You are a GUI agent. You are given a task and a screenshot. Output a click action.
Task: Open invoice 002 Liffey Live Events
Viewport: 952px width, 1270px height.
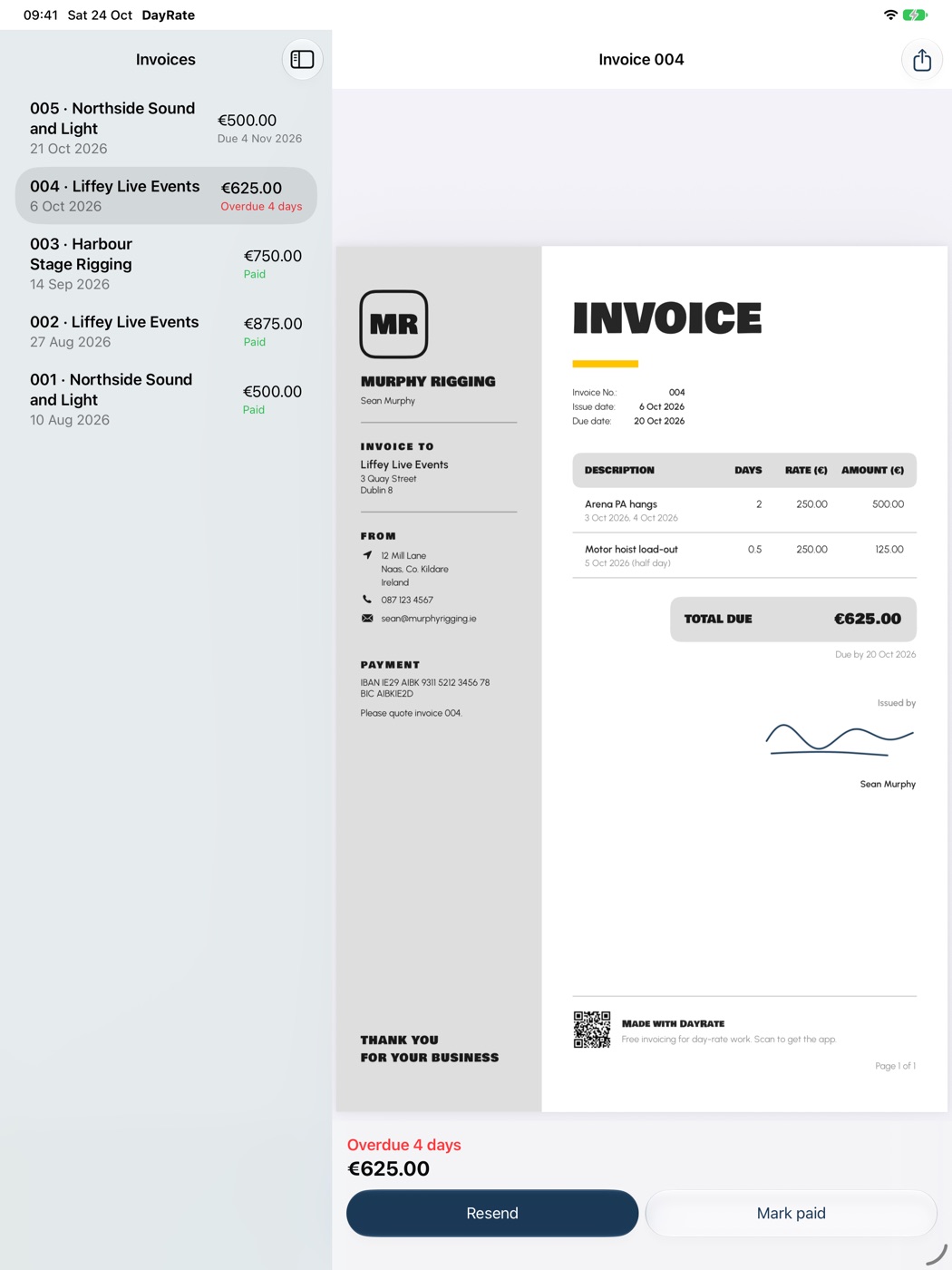coord(166,332)
